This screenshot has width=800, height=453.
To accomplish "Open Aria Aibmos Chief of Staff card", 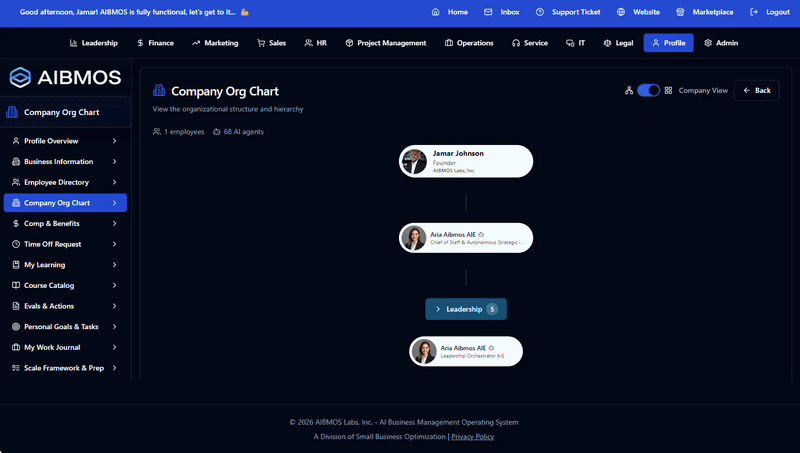I will (466, 238).
